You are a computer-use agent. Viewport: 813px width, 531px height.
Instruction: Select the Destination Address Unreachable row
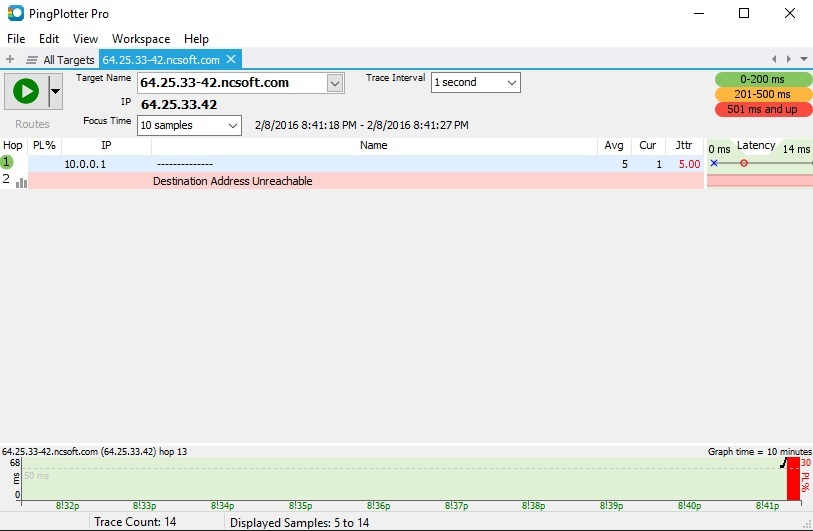pyautogui.click(x=366, y=181)
